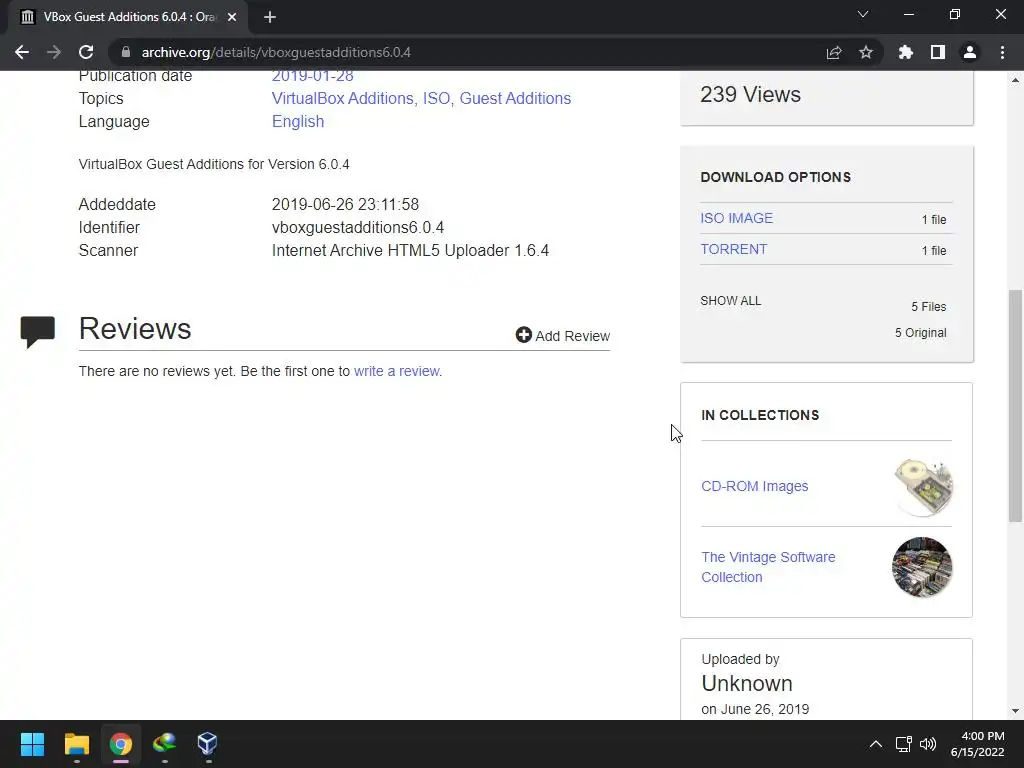Screen dimensions: 1024x768
Task: Open Internet Download Manager taskbar icon
Action: [x=165, y=744]
